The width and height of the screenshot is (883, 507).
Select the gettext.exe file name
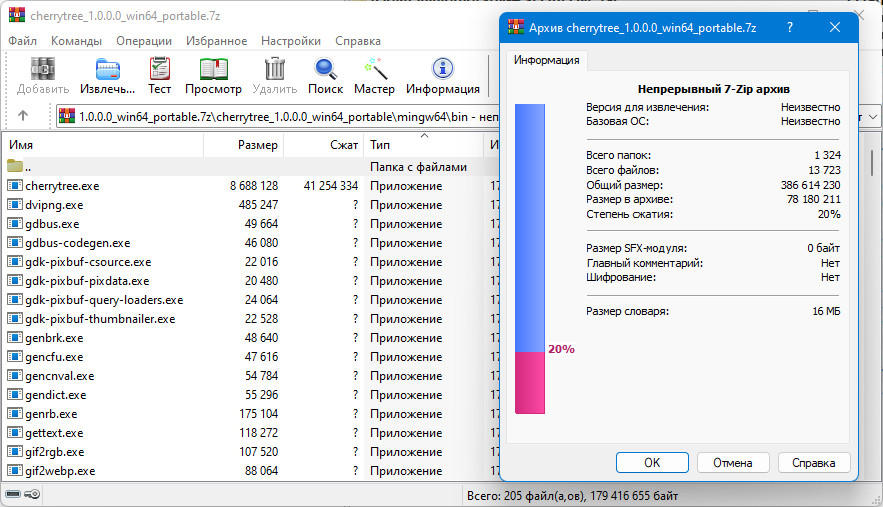click(54, 433)
